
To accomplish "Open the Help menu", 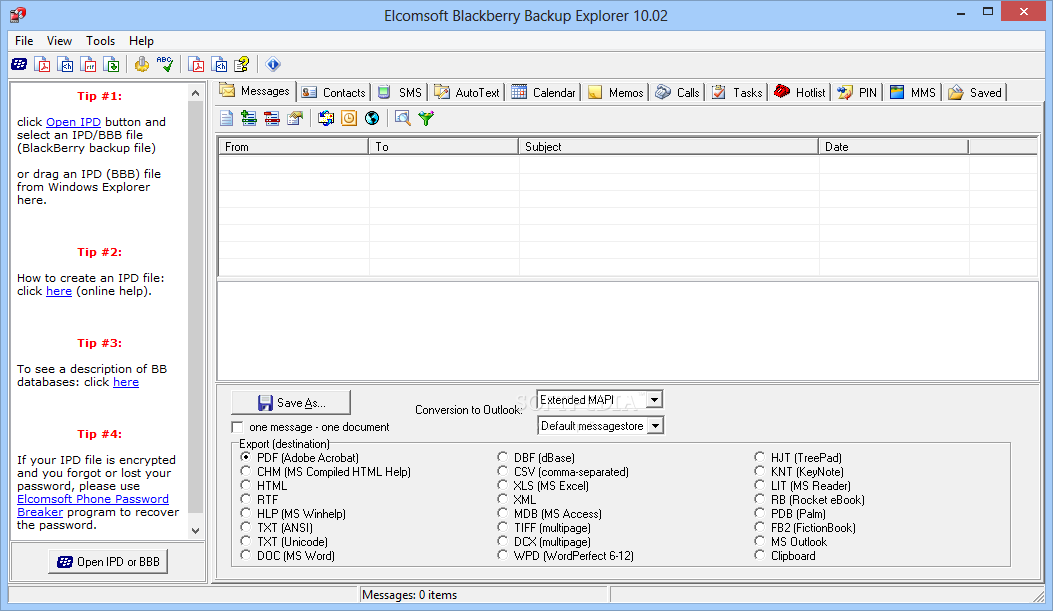I will point(141,41).
